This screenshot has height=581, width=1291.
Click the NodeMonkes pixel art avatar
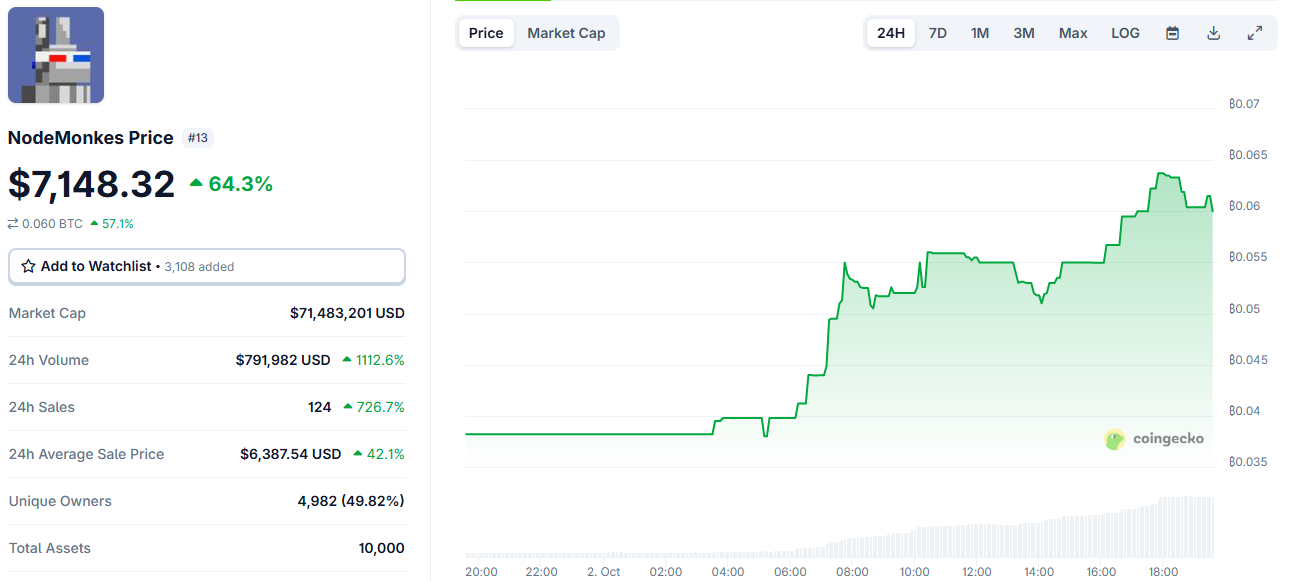[x=56, y=55]
